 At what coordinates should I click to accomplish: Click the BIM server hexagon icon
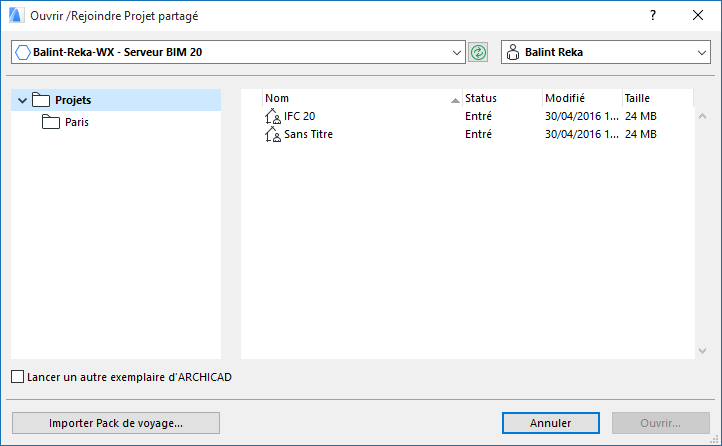(23, 52)
